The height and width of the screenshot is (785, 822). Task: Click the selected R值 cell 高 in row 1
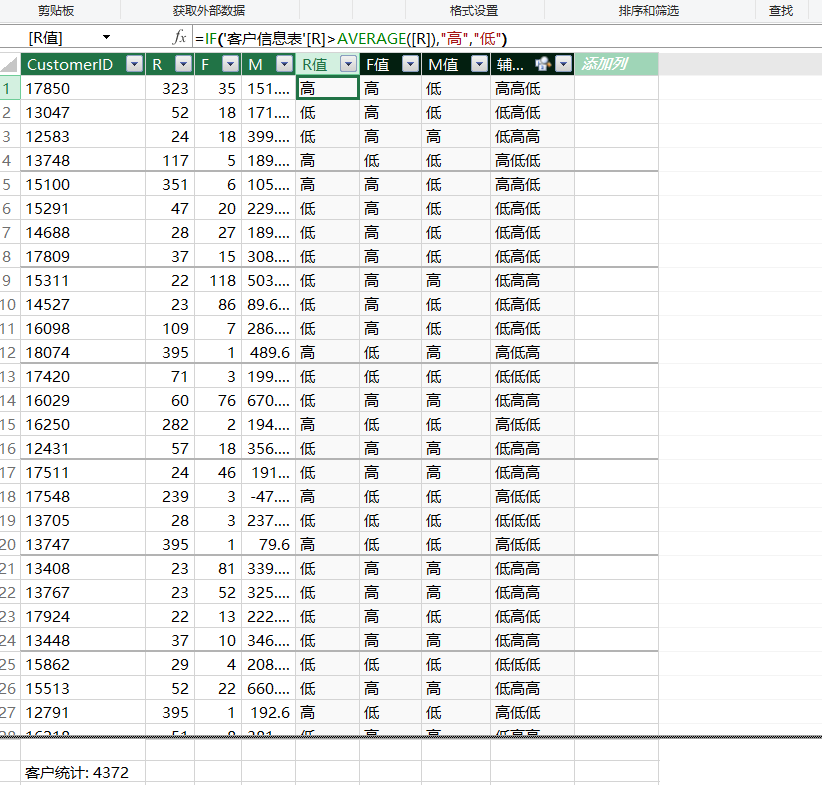(328, 88)
